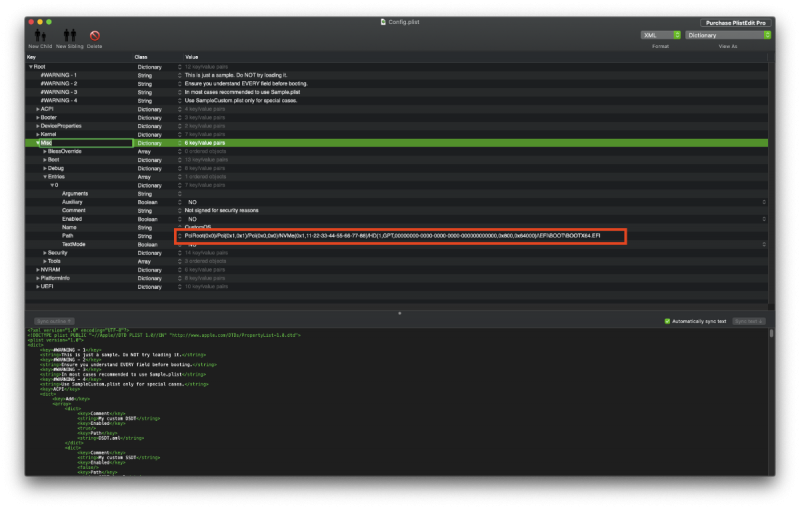
Task: Expand the UEFI dictionary node
Action: (x=38, y=287)
